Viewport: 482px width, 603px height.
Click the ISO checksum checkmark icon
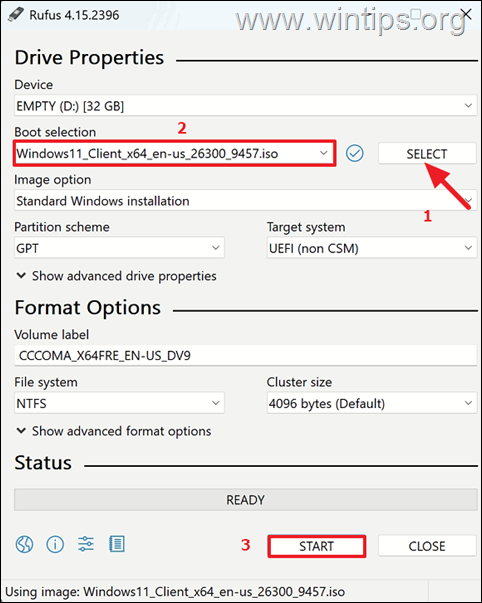(354, 153)
